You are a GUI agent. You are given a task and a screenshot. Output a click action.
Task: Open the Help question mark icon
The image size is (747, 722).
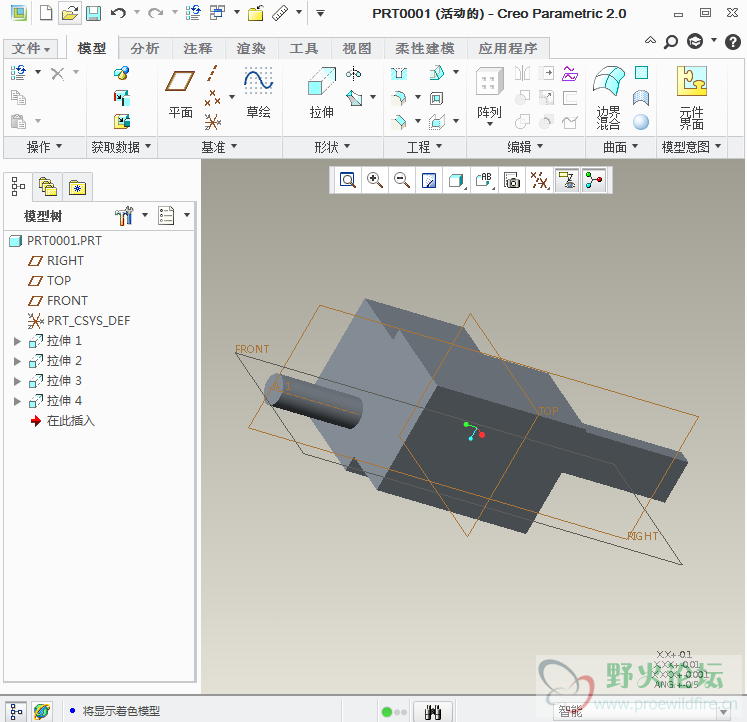(x=733, y=42)
